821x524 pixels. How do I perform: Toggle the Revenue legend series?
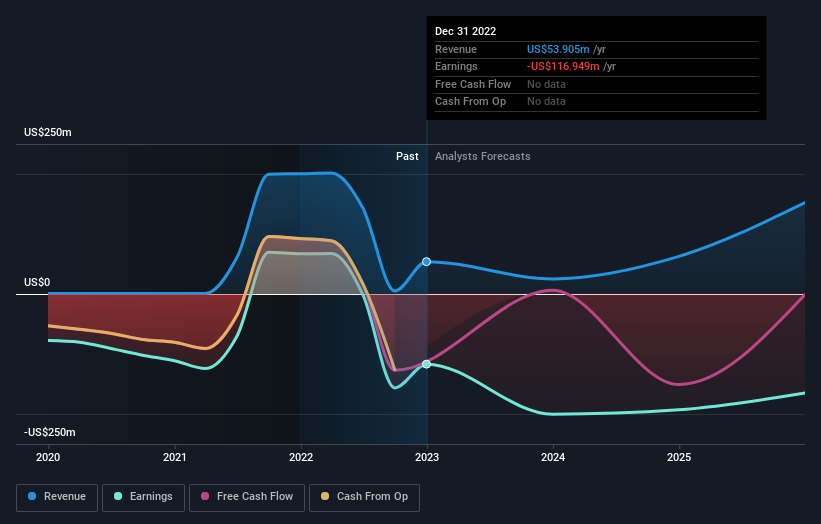57,497
